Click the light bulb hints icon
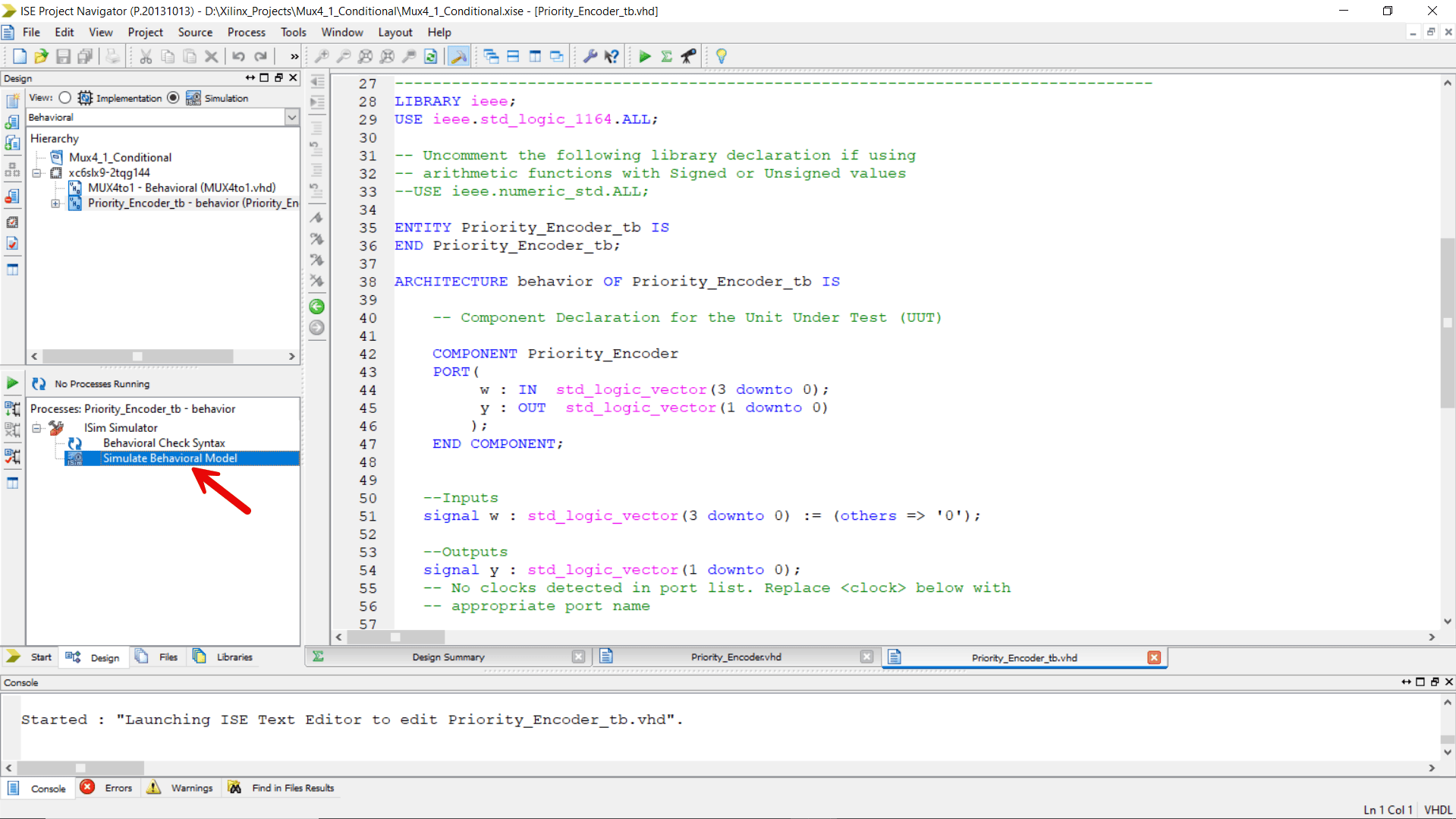This screenshot has height=819, width=1456. coord(721,56)
